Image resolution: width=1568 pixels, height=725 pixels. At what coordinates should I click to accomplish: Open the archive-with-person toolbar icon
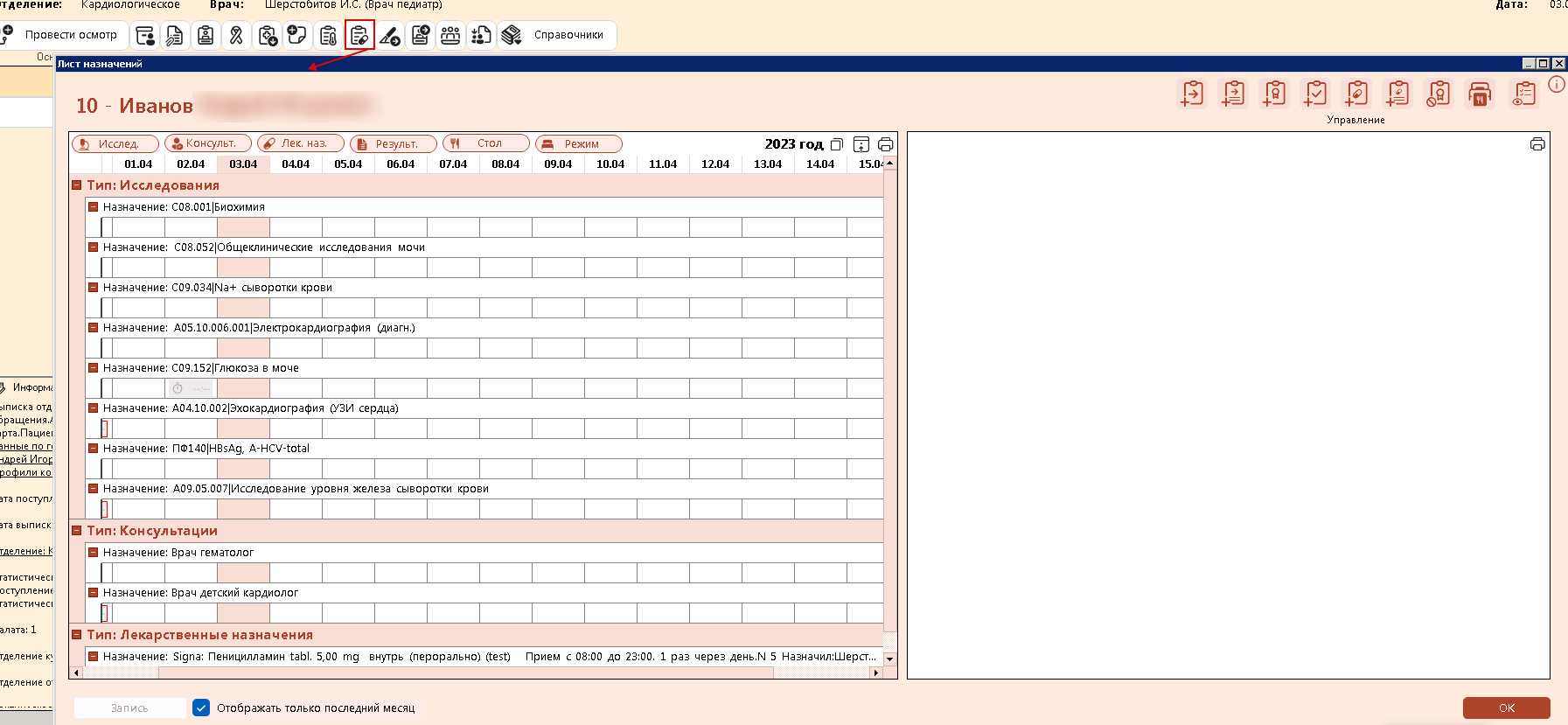(145, 35)
